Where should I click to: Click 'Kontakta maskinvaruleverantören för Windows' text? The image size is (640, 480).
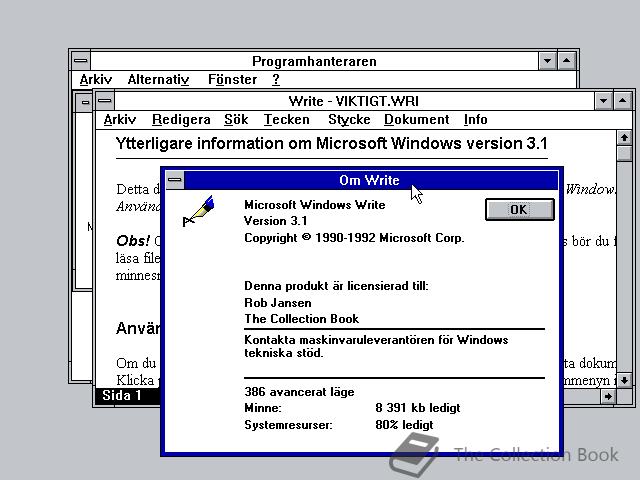pos(376,340)
